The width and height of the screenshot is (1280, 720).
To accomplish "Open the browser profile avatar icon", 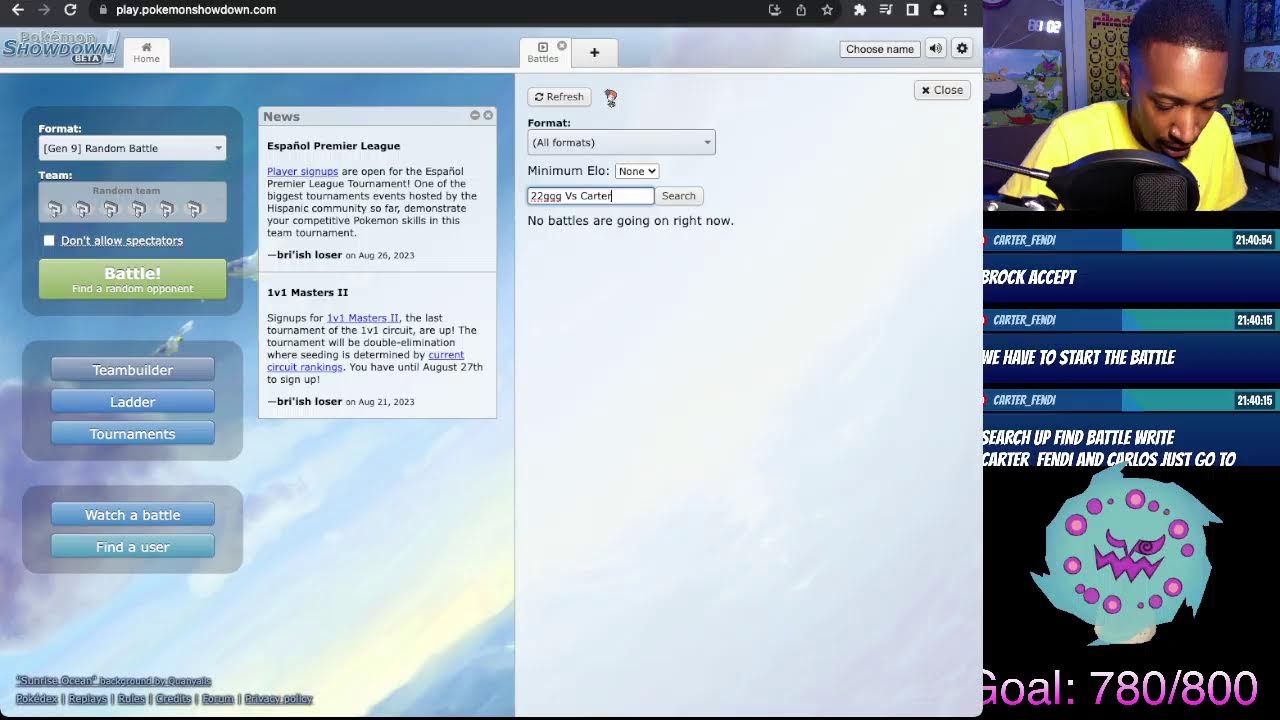I will tap(938, 10).
